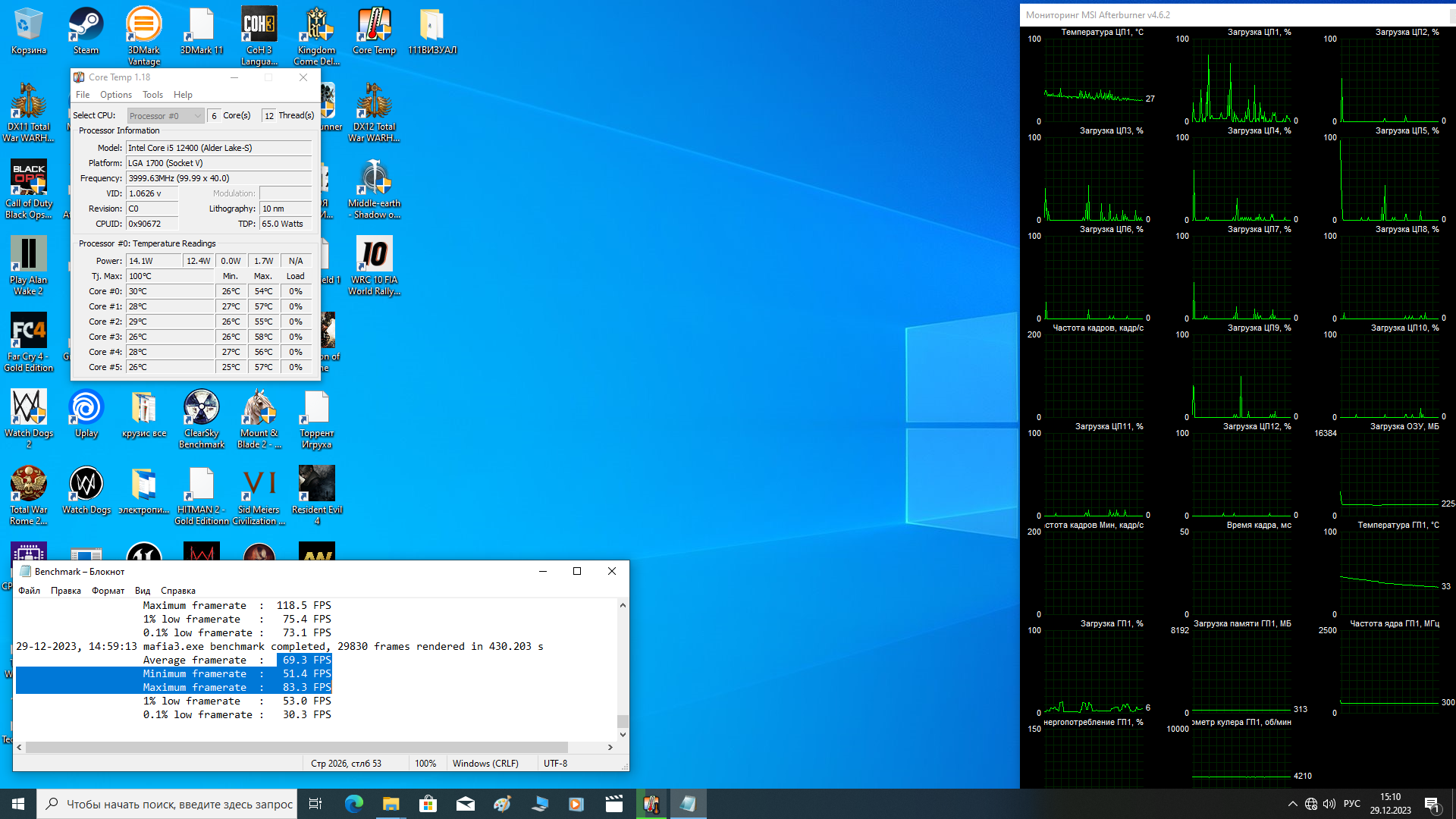
Task: Click the scroll down arrow in Notepad
Action: [x=623, y=734]
